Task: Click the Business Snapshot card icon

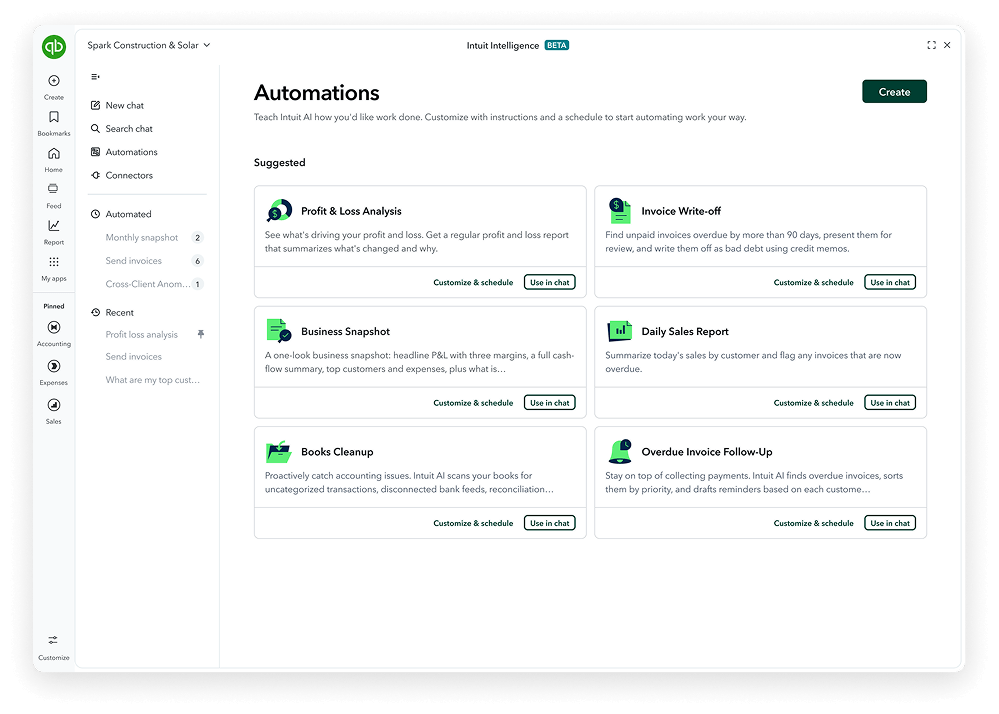Action: [278, 331]
